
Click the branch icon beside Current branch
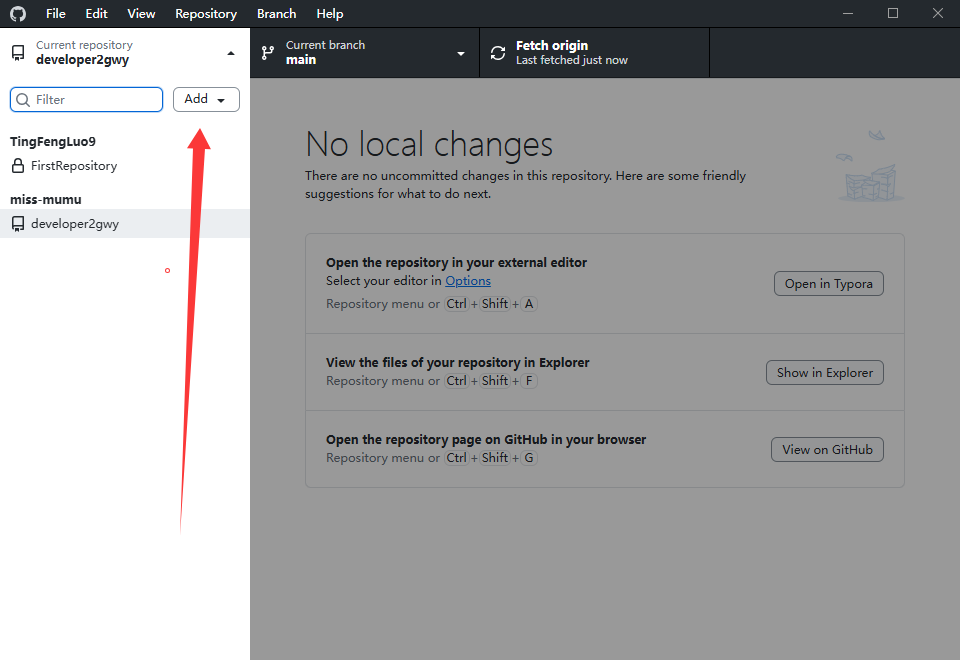point(268,53)
